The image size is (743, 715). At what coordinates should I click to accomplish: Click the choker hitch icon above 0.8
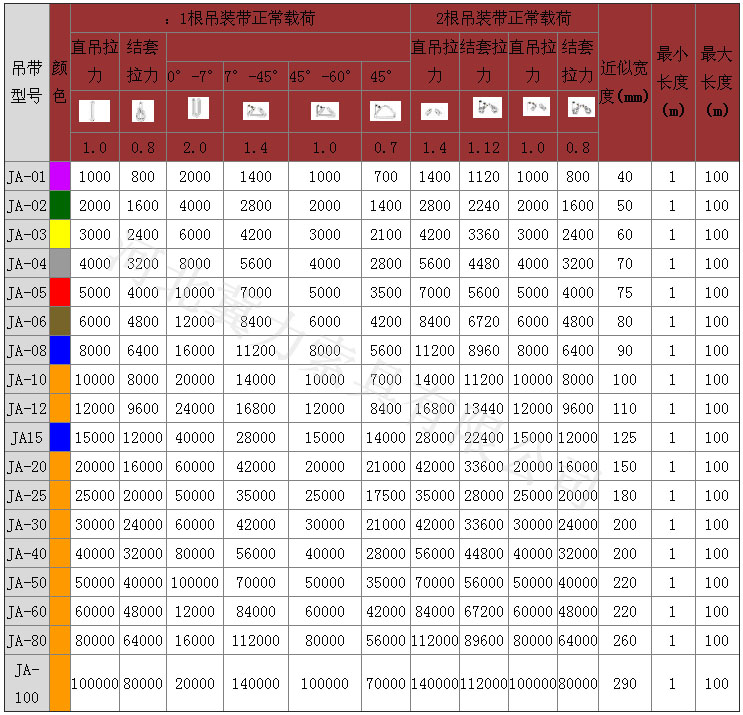click(142, 111)
